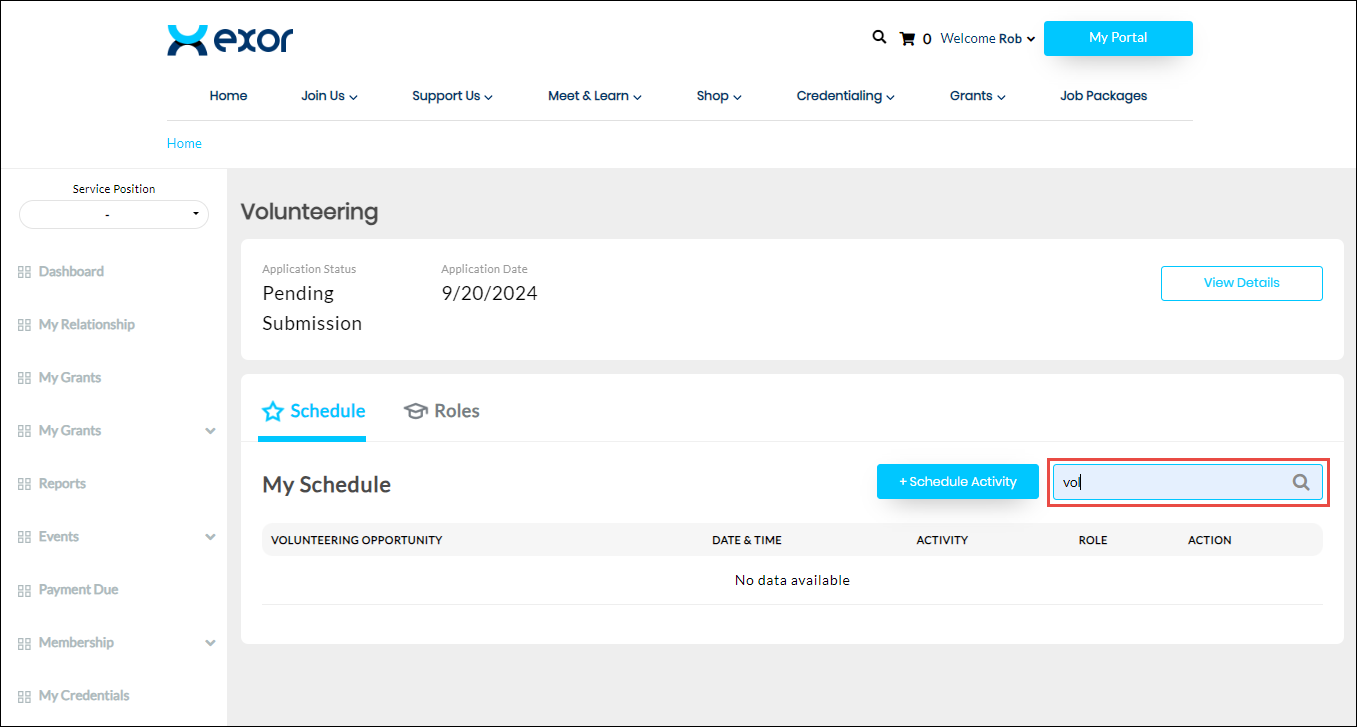
Task: Click the Exor logo
Action: click(230, 40)
